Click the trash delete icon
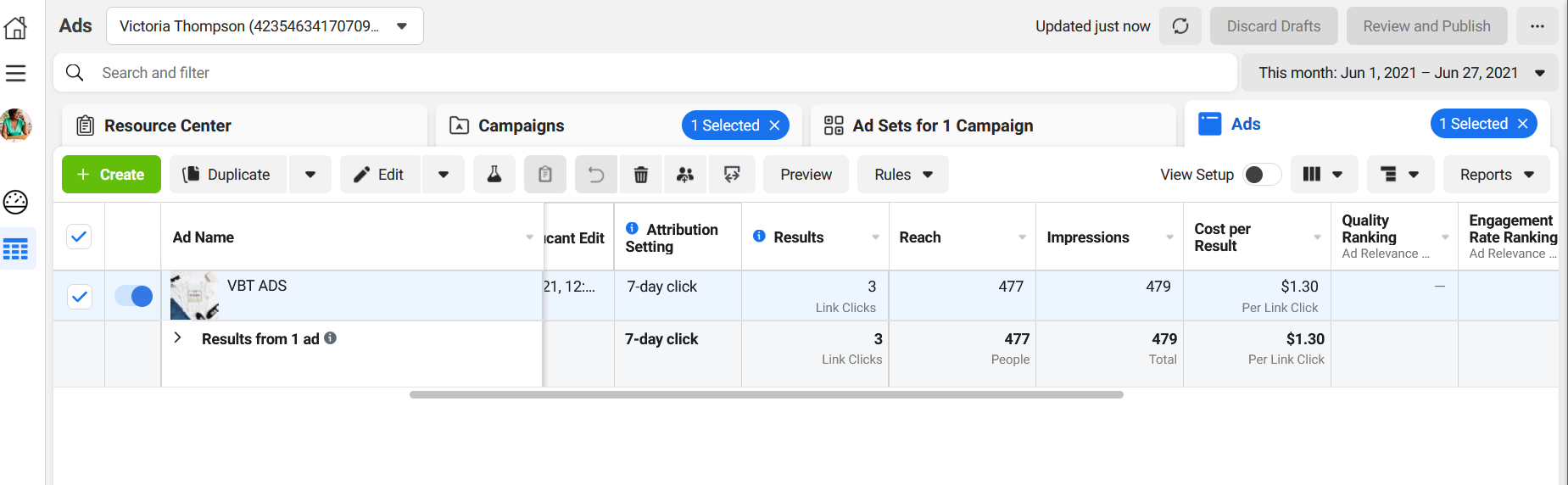This screenshot has height=485, width=1568. coord(641,175)
